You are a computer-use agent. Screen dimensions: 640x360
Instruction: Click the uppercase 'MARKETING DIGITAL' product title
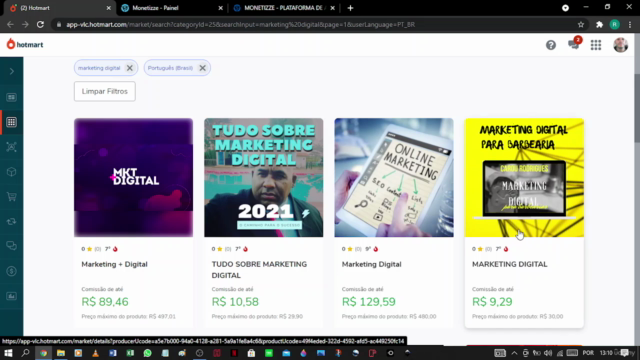click(509, 264)
